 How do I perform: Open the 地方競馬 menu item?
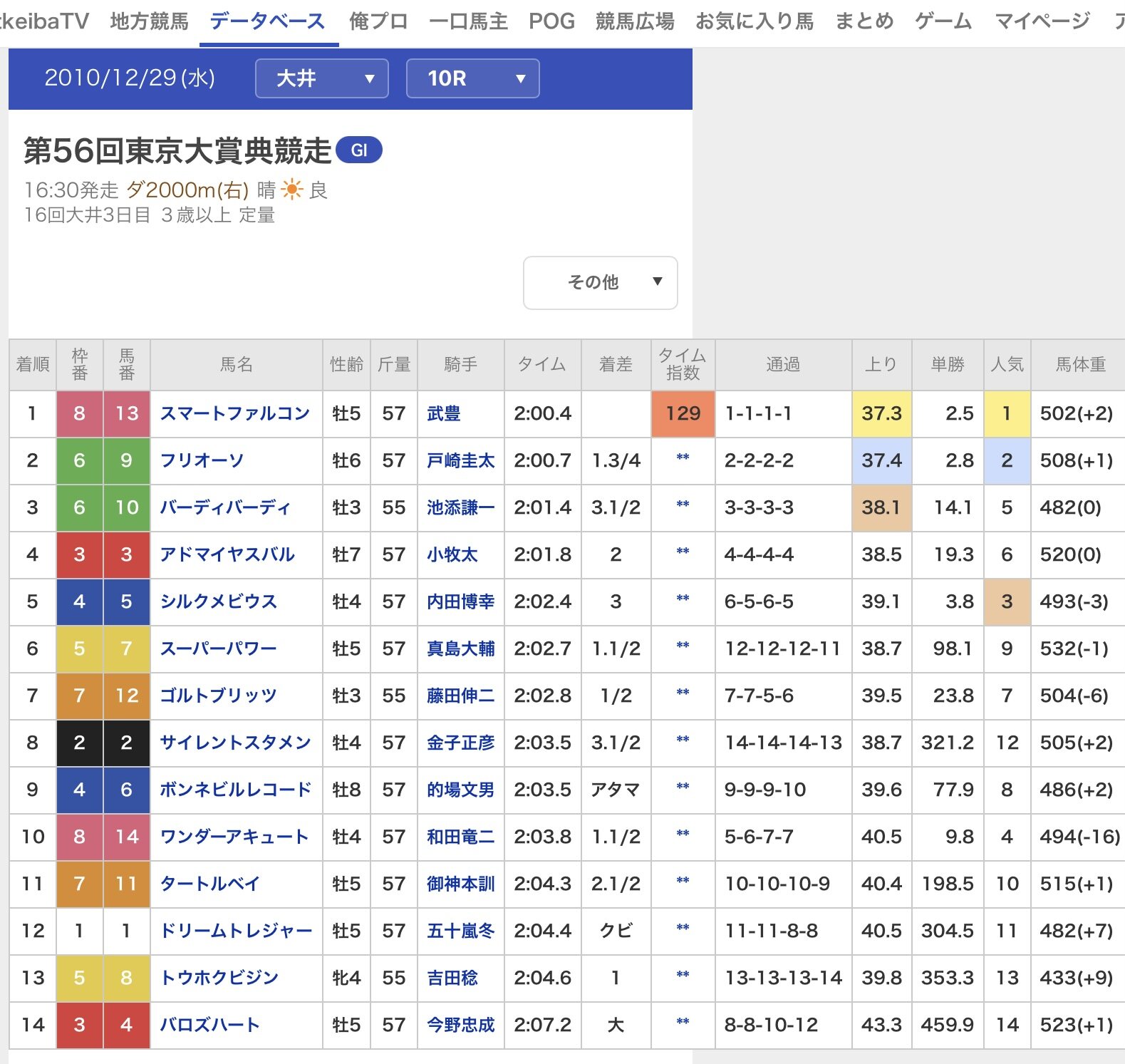coord(149,21)
